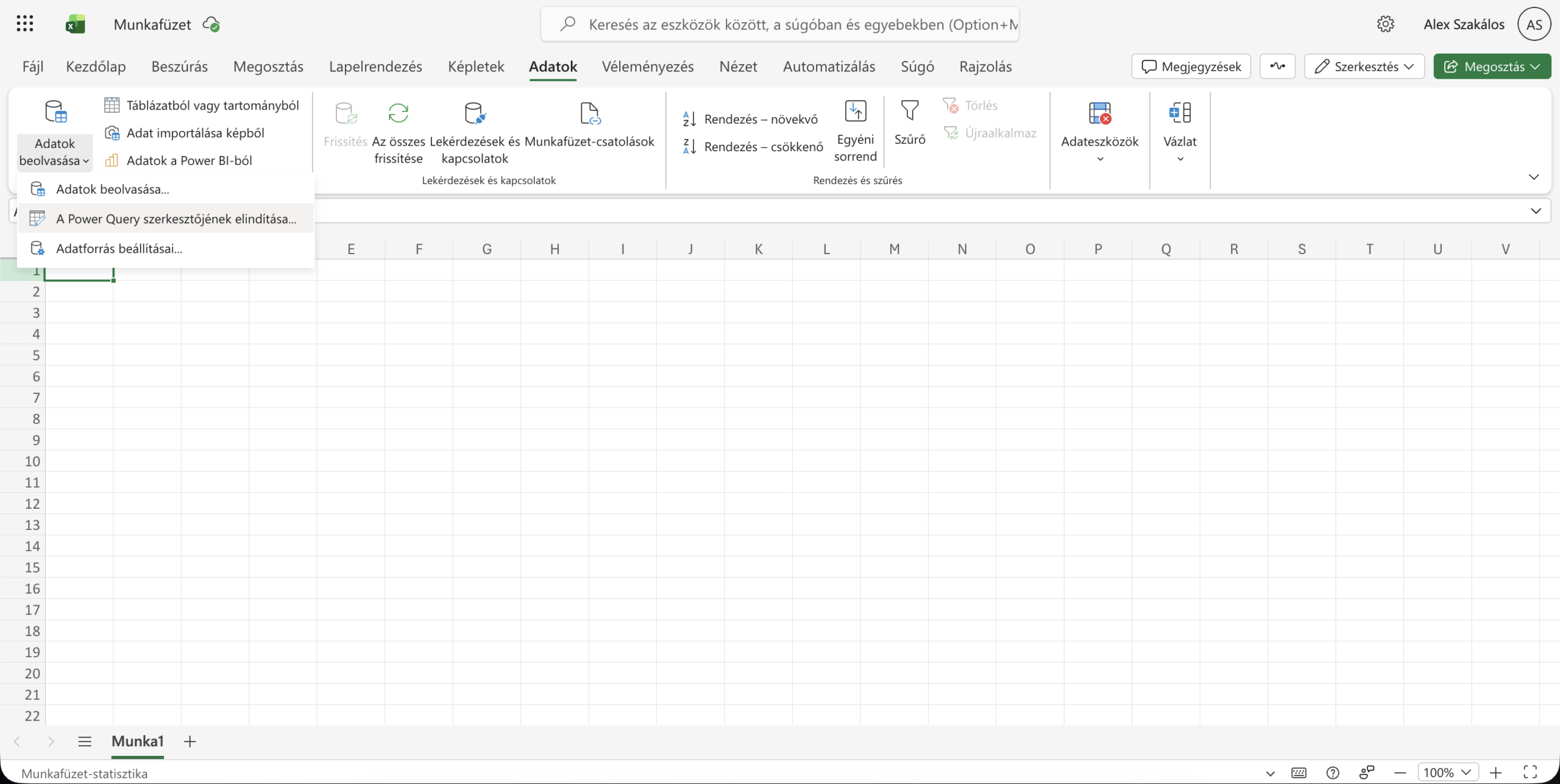
Task: Open the settings gear icon
Action: click(x=1385, y=24)
